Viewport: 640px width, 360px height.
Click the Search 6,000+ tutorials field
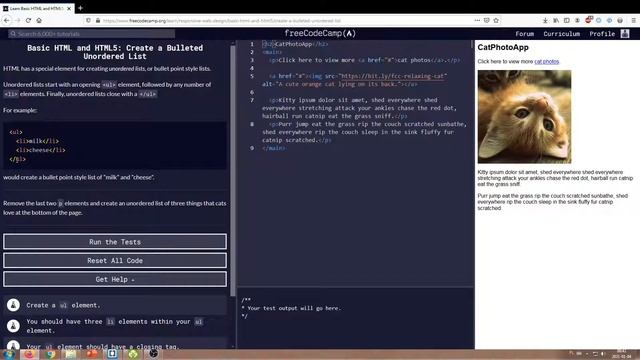pos(92,34)
